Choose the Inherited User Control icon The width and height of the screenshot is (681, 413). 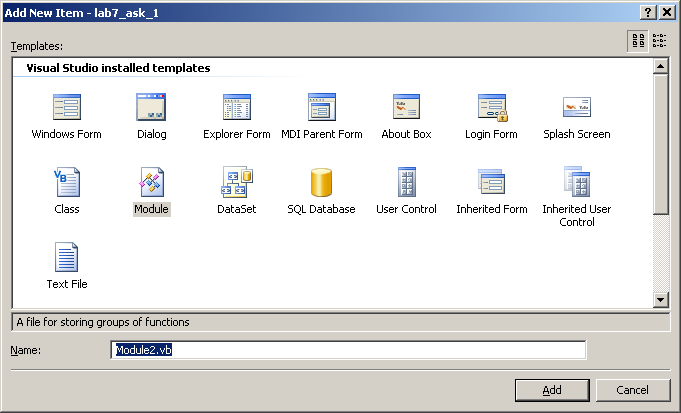coord(577,182)
